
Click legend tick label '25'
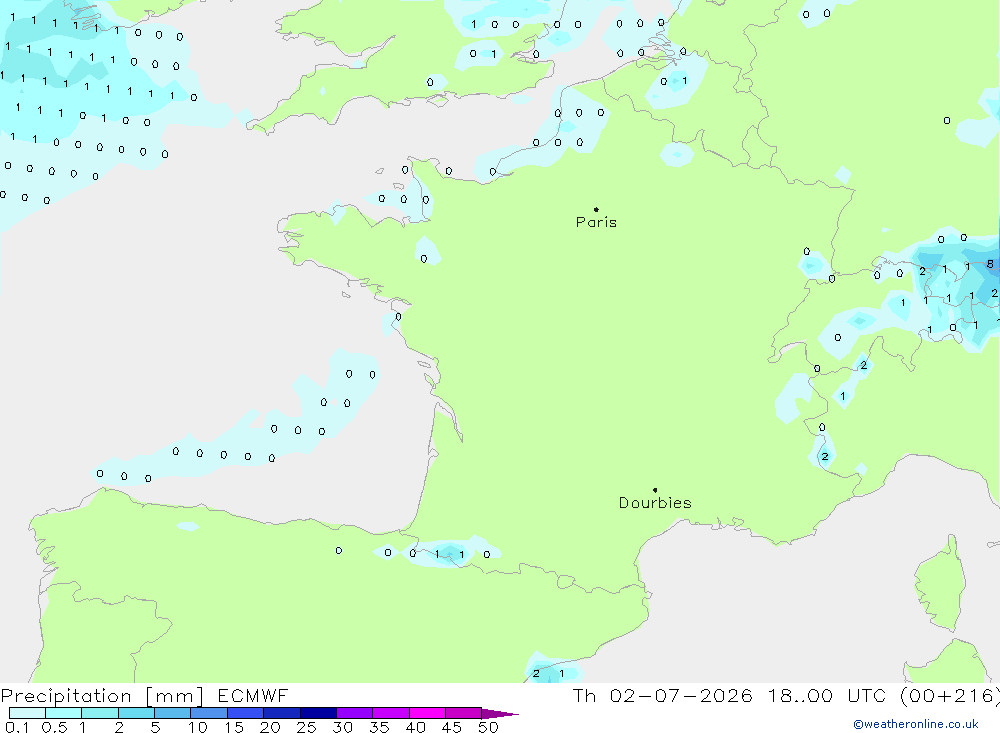click(307, 727)
